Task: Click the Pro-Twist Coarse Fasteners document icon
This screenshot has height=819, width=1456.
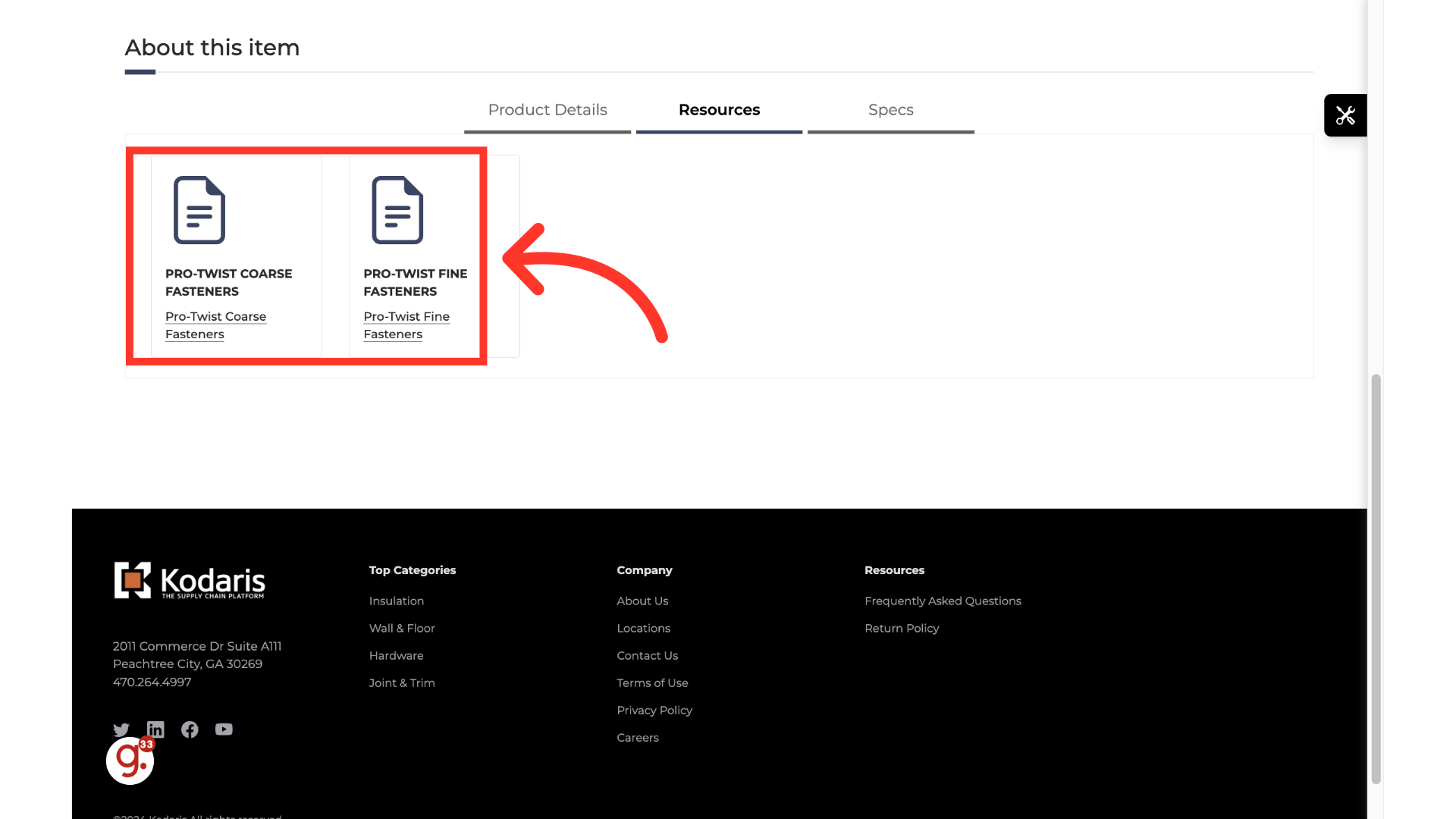Action: (199, 210)
